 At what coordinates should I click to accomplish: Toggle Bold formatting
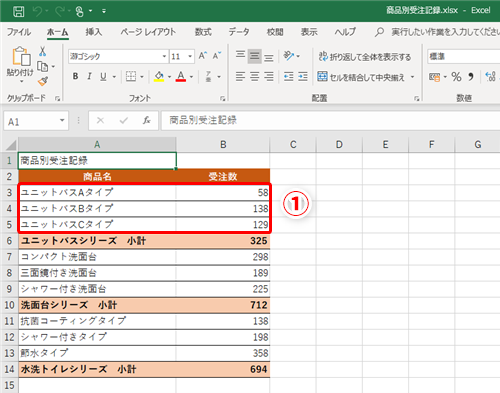tap(76, 76)
